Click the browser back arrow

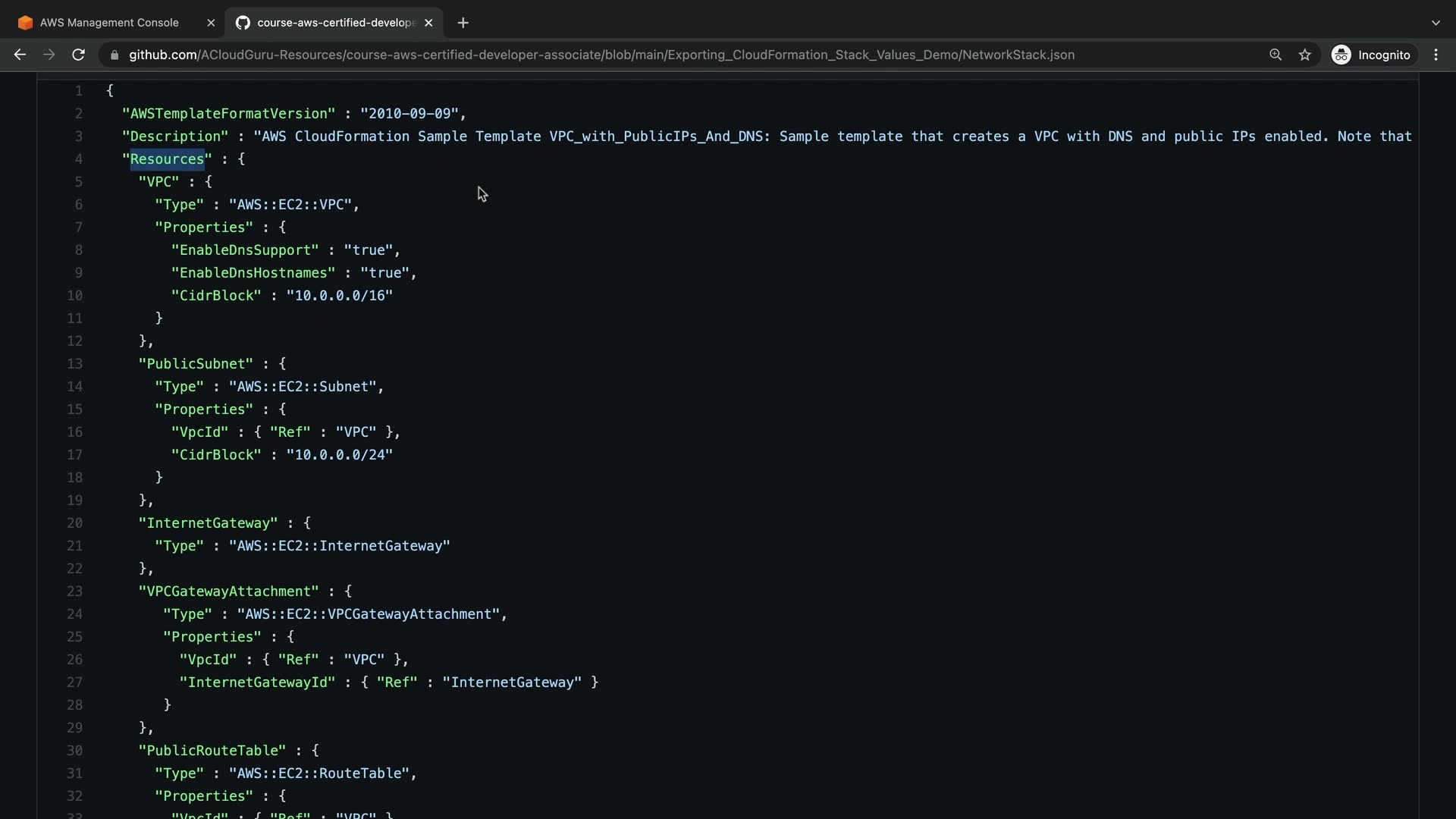point(20,55)
